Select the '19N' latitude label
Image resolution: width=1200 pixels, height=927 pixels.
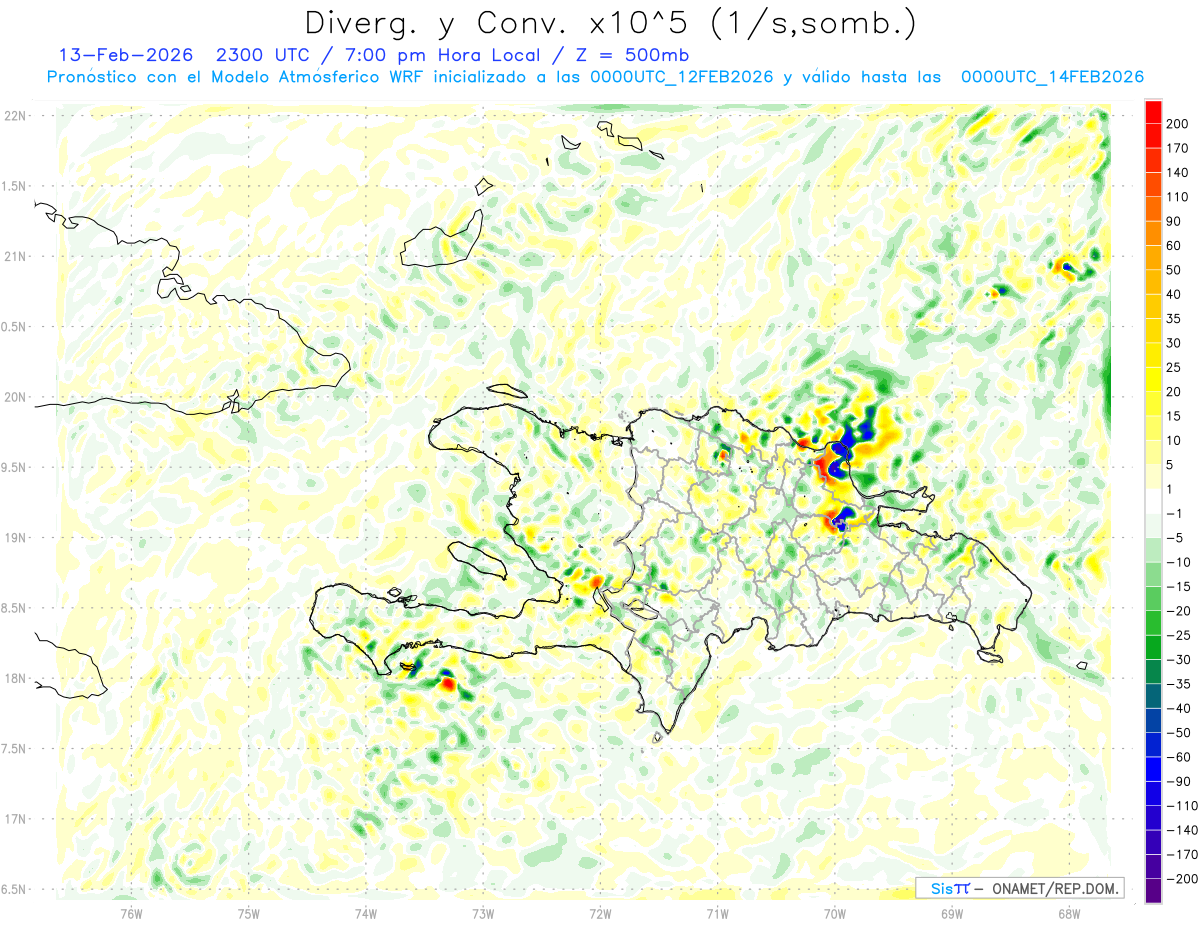coord(15,538)
